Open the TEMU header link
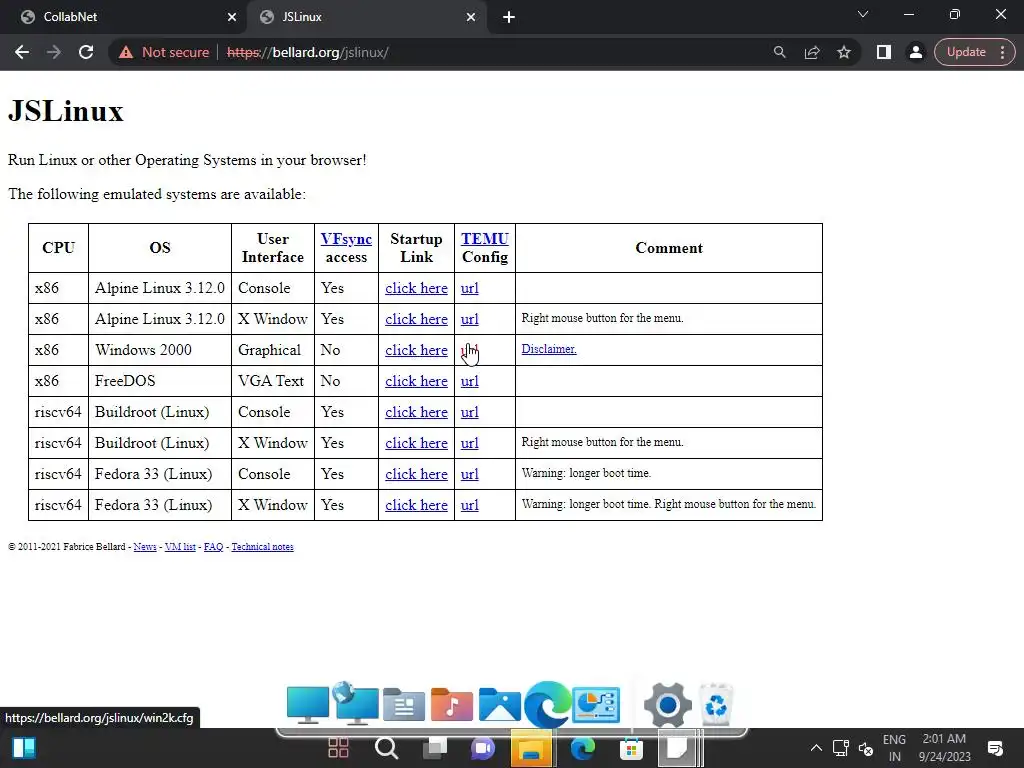The height and width of the screenshot is (768, 1024). tap(485, 239)
